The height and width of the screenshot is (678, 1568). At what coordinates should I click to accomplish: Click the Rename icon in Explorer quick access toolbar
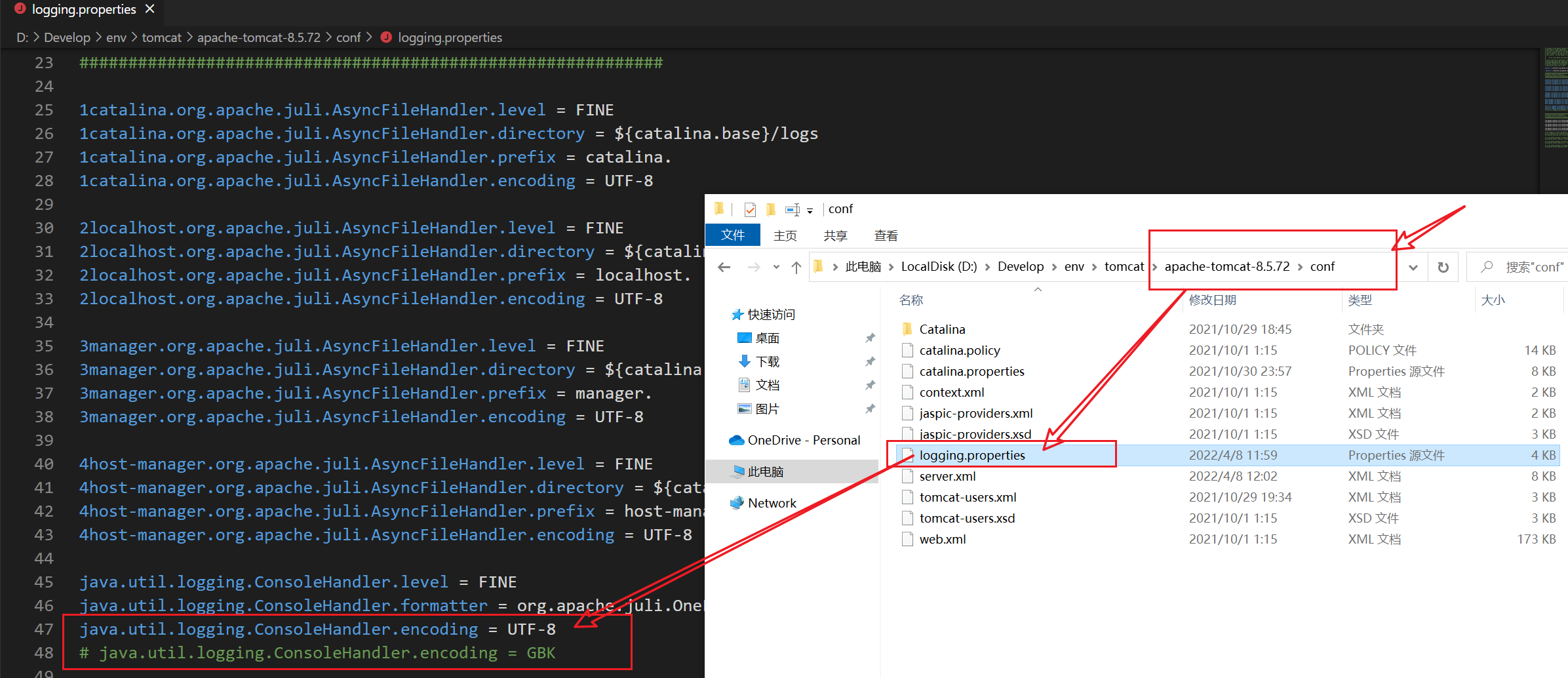point(792,209)
